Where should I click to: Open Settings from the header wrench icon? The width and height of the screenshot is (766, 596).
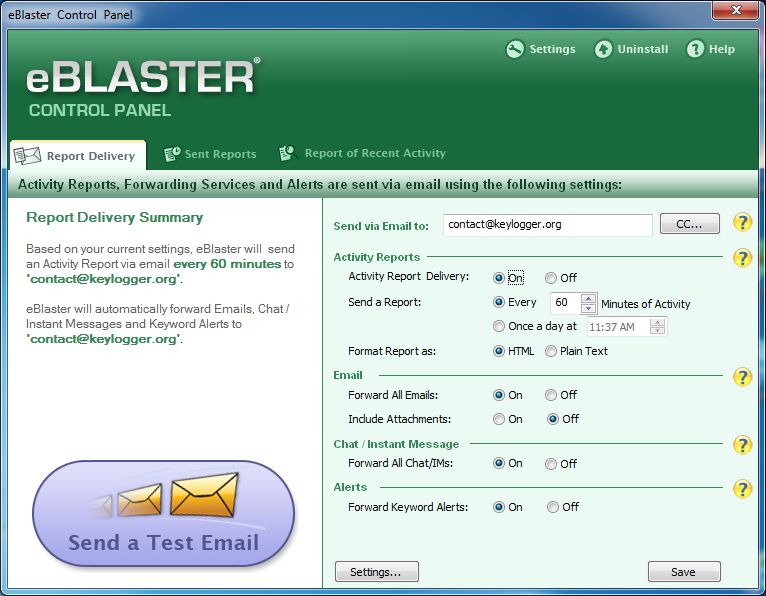(x=515, y=49)
